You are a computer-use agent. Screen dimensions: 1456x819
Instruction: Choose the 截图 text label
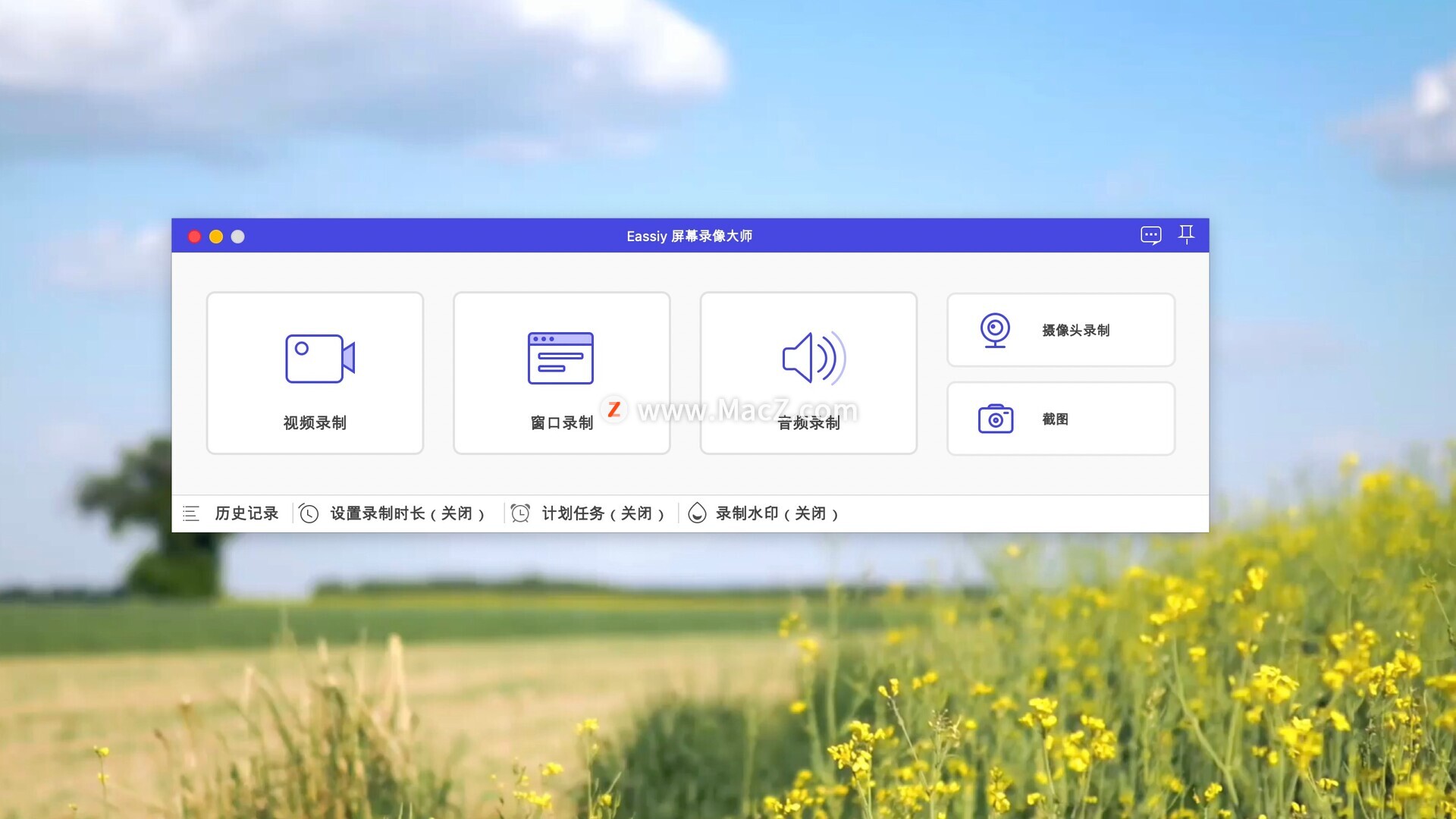(x=1055, y=419)
